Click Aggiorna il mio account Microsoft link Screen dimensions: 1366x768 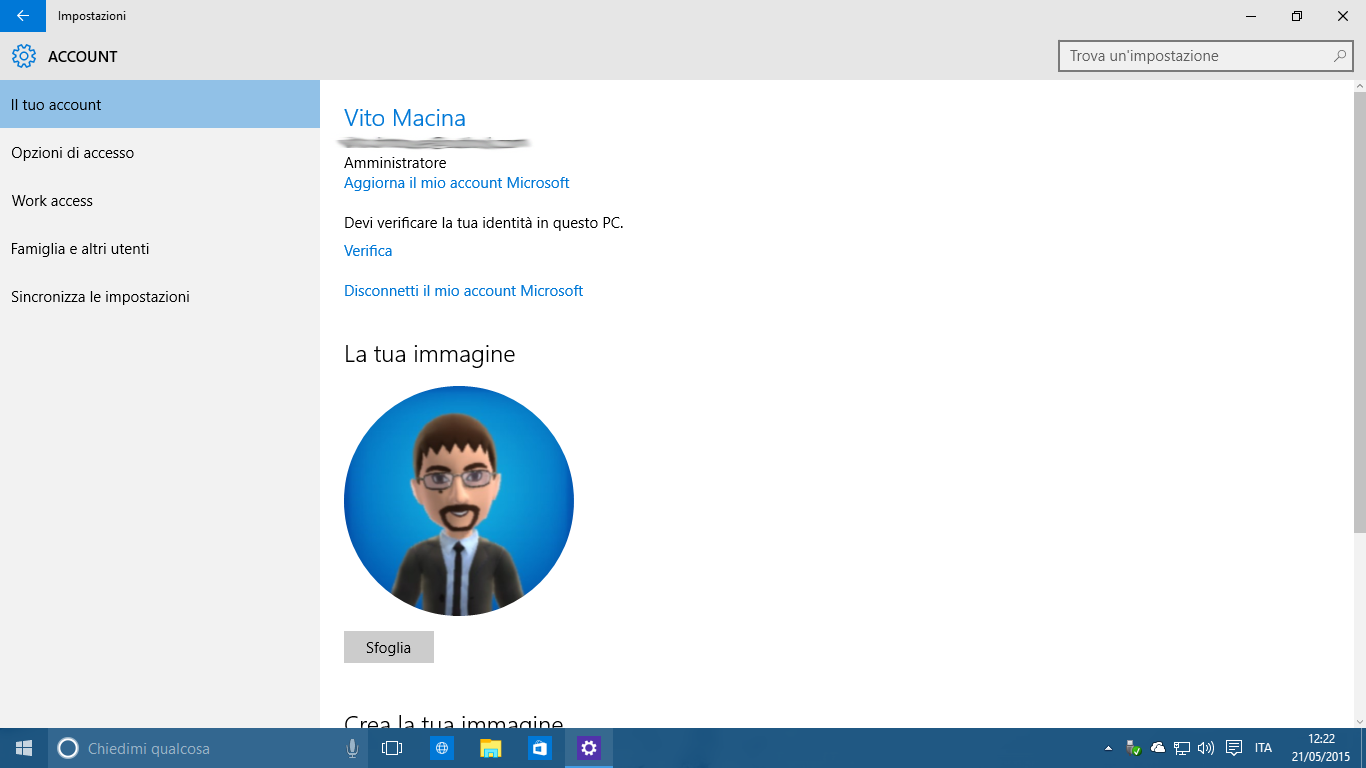[457, 183]
